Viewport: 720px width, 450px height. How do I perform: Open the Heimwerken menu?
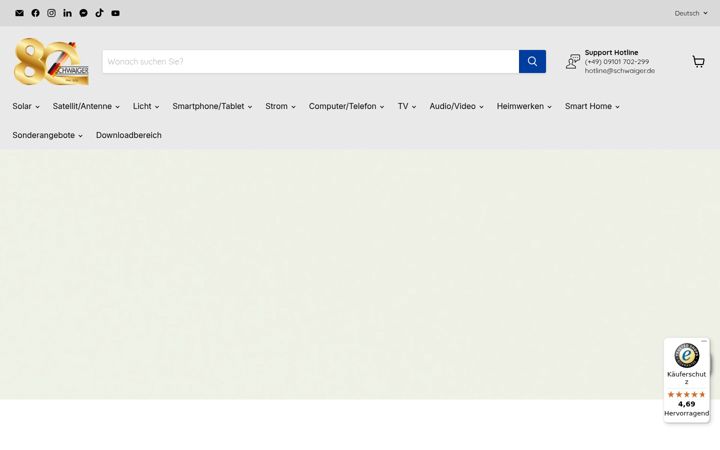click(x=524, y=106)
